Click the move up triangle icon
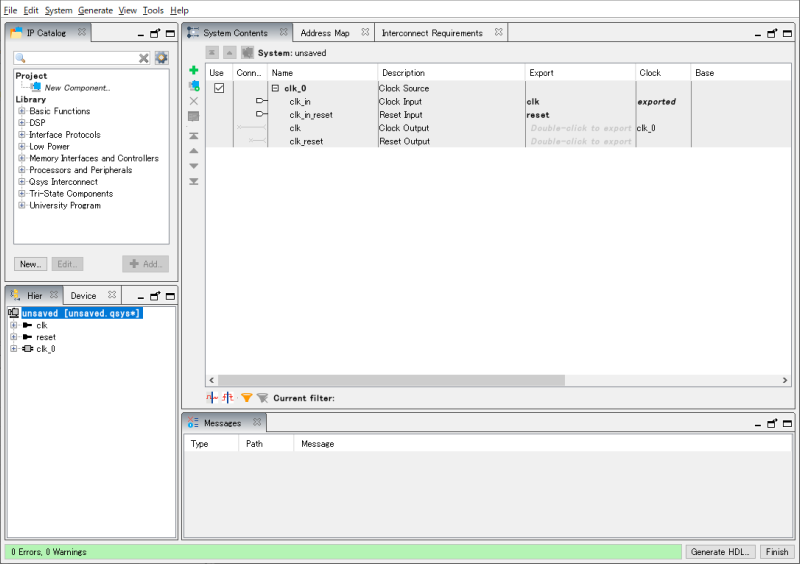 point(194,151)
